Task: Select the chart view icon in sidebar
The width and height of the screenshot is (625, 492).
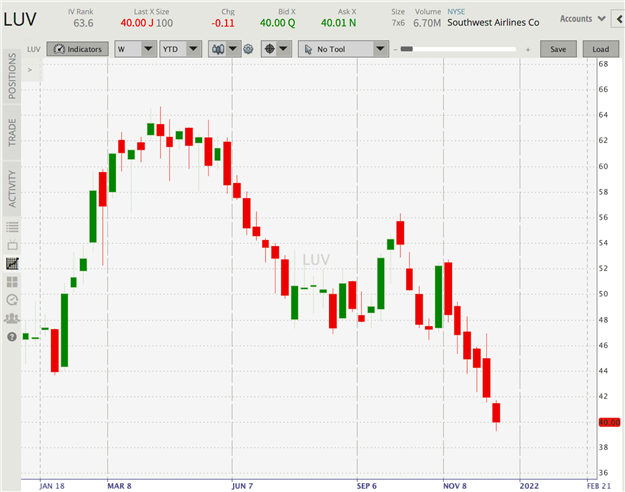Action: click(x=12, y=263)
